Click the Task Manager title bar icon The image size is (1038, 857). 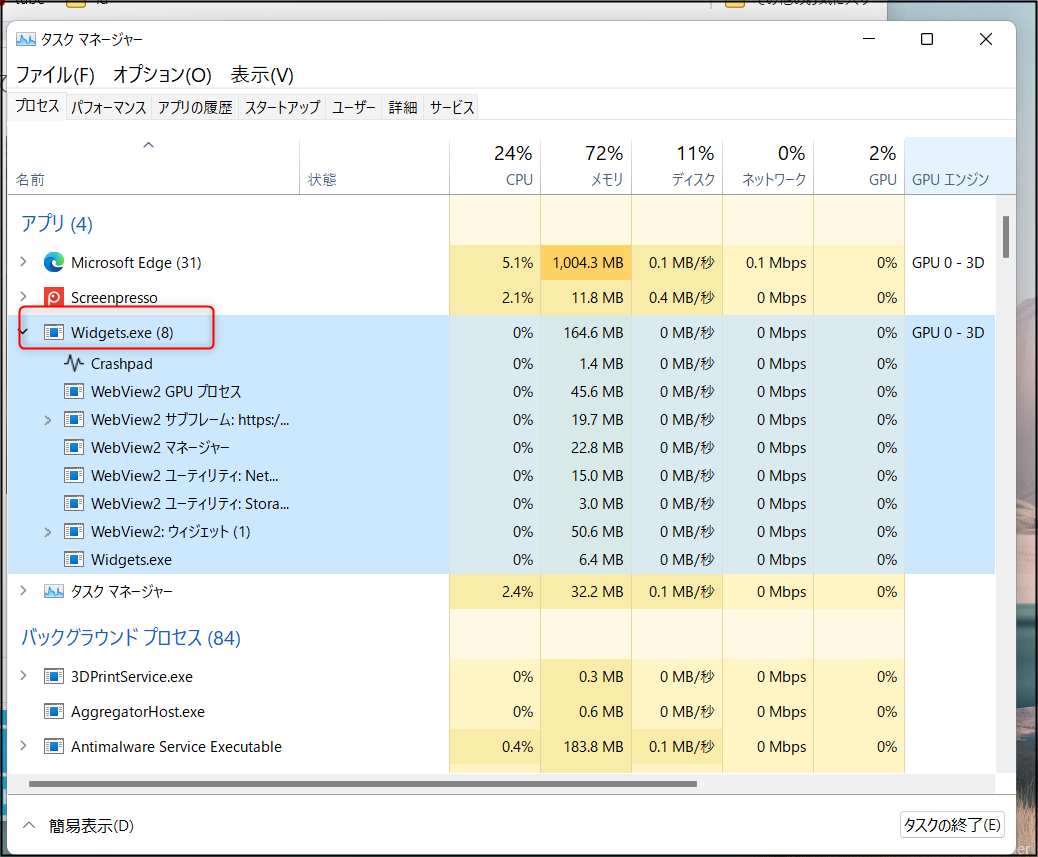tap(26, 40)
